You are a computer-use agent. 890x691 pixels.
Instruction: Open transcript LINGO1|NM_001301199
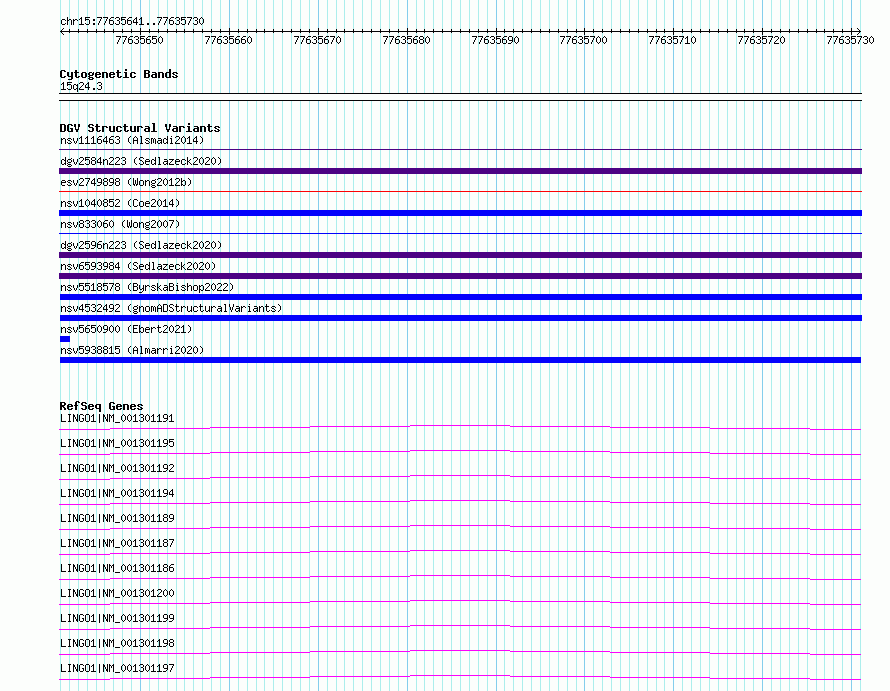(117, 618)
